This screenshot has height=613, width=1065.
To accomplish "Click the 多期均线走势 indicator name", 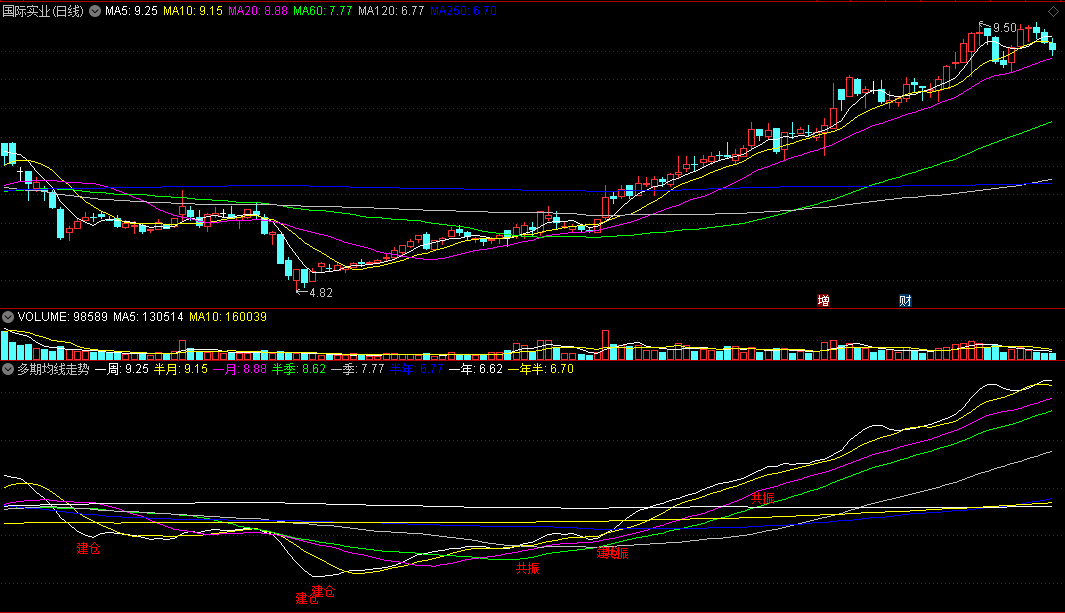I will (53, 369).
